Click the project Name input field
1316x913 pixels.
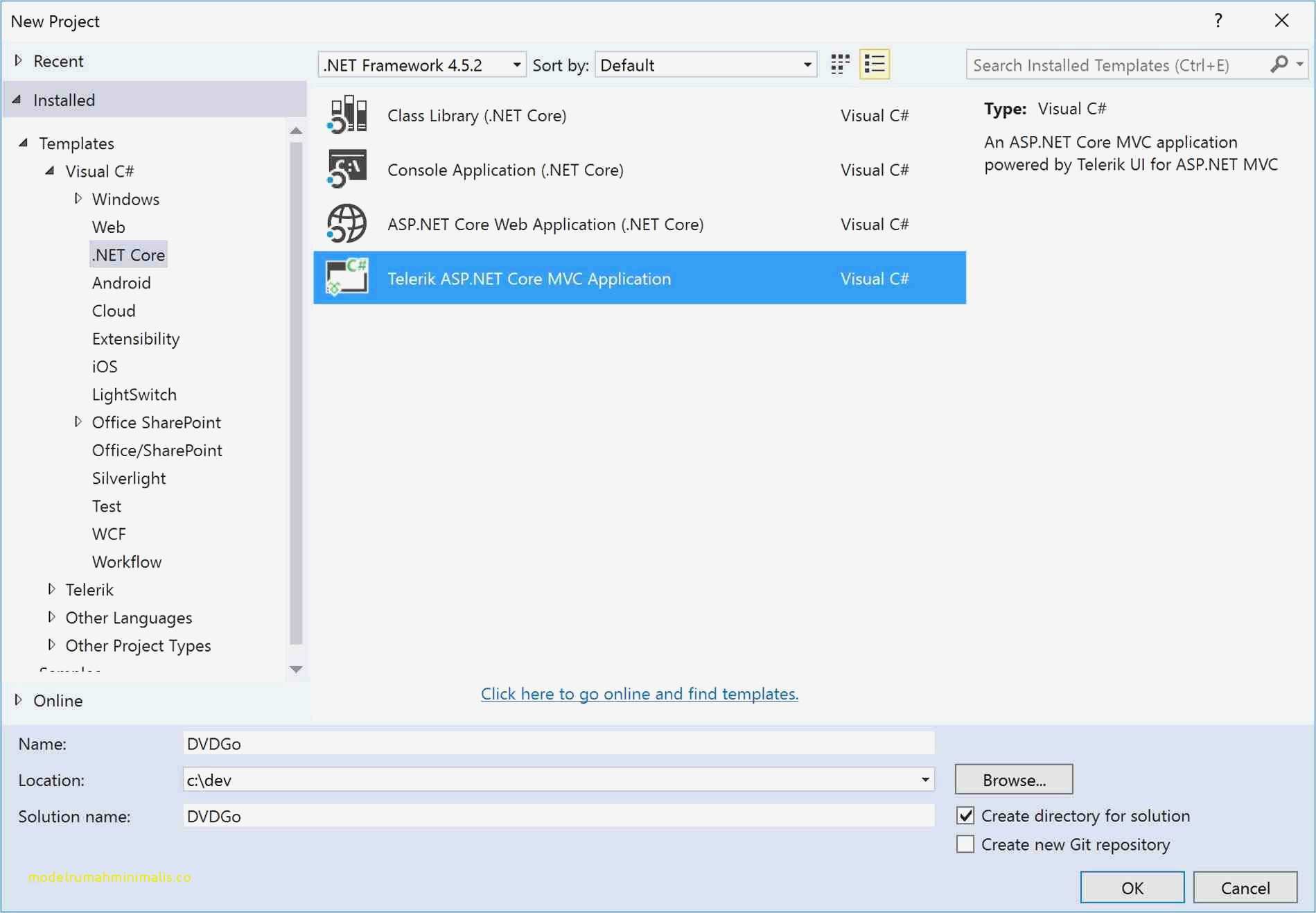click(559, 743)
